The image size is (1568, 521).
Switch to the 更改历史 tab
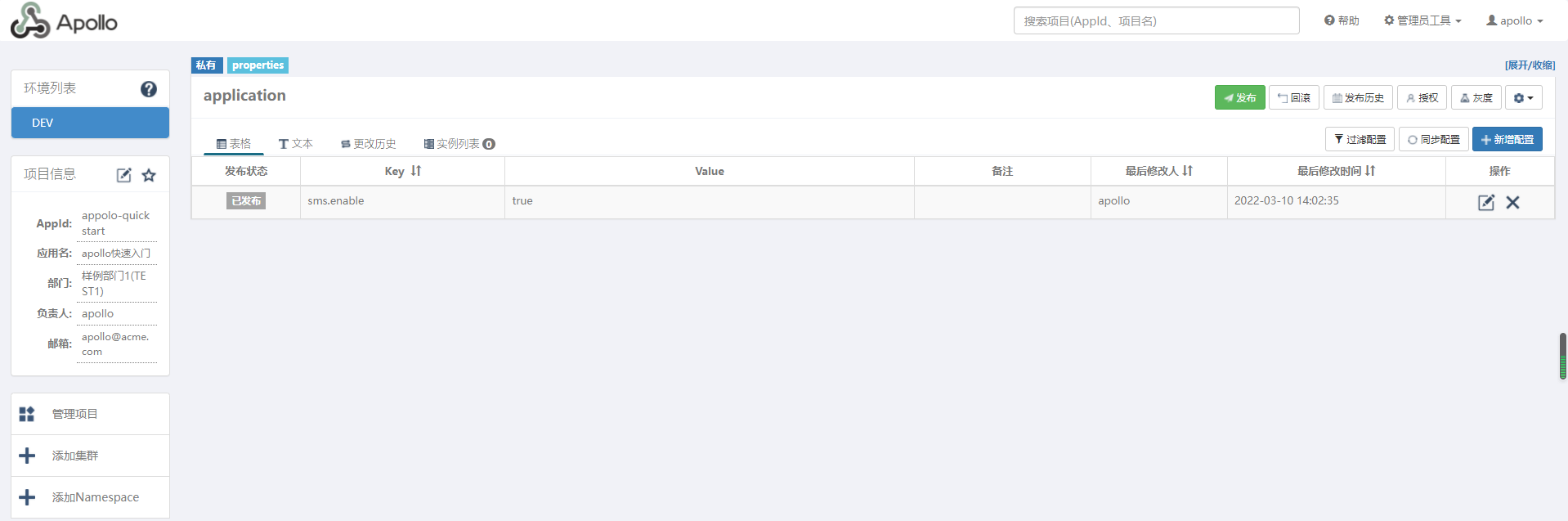(x=369, y=144)
